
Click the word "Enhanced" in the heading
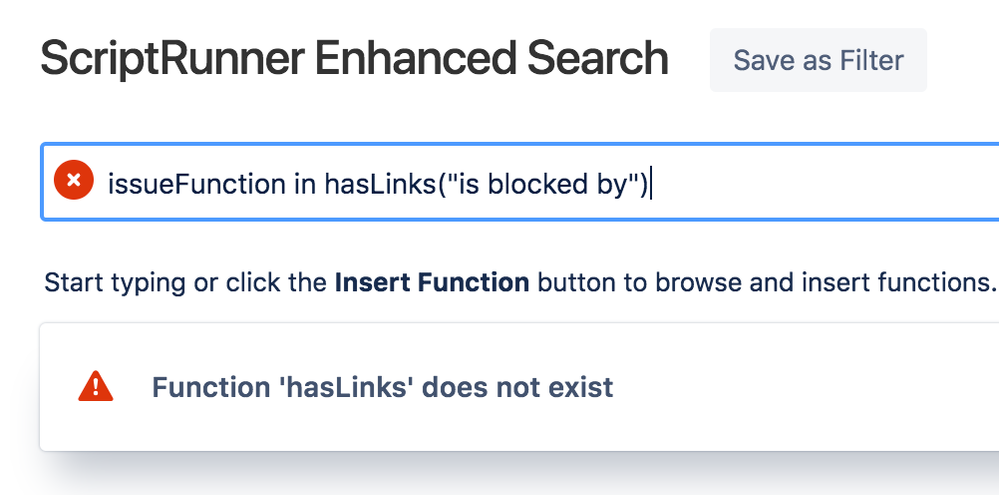415,59
